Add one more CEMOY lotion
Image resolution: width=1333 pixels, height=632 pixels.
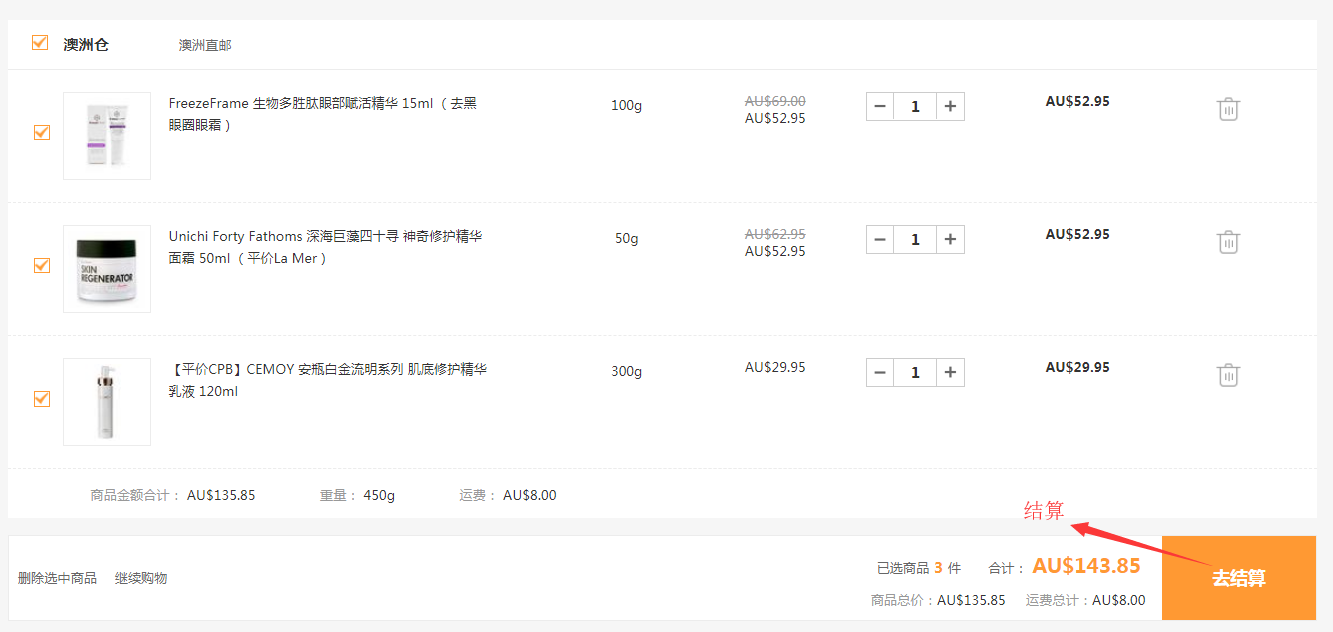tap(950, 373)
